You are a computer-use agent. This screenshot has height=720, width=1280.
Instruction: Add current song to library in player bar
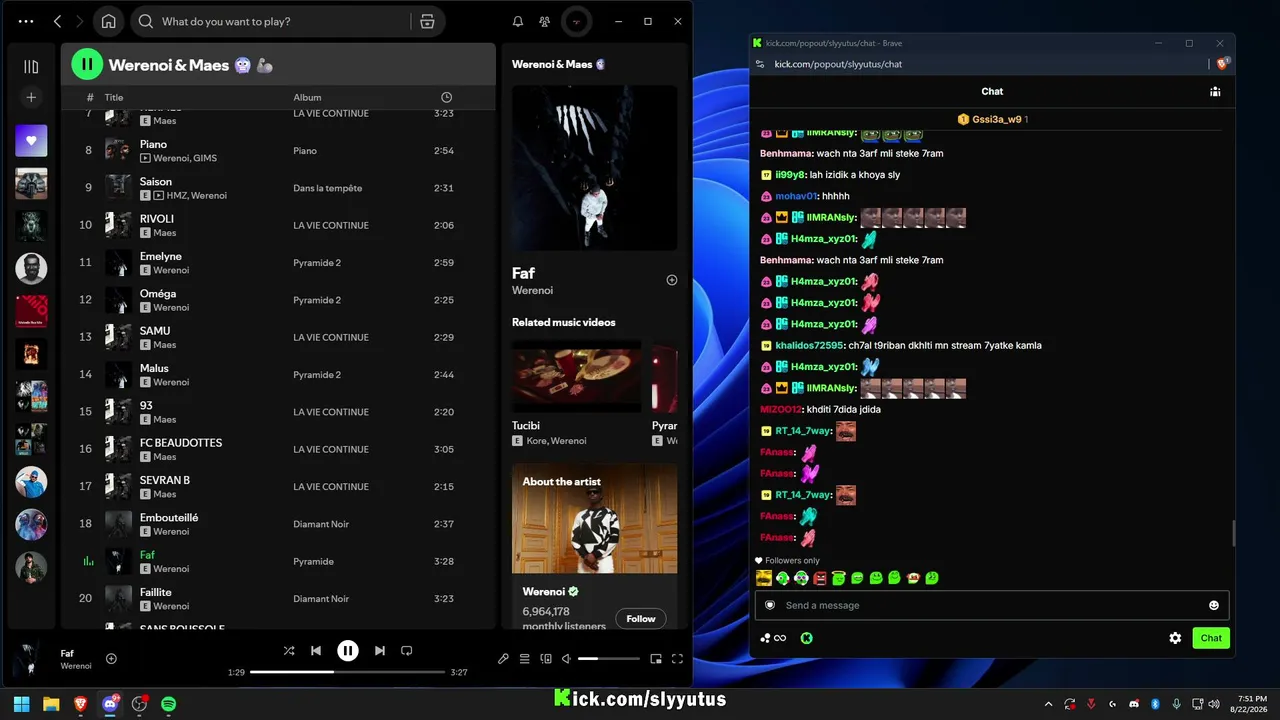click(x=111, y=658)
